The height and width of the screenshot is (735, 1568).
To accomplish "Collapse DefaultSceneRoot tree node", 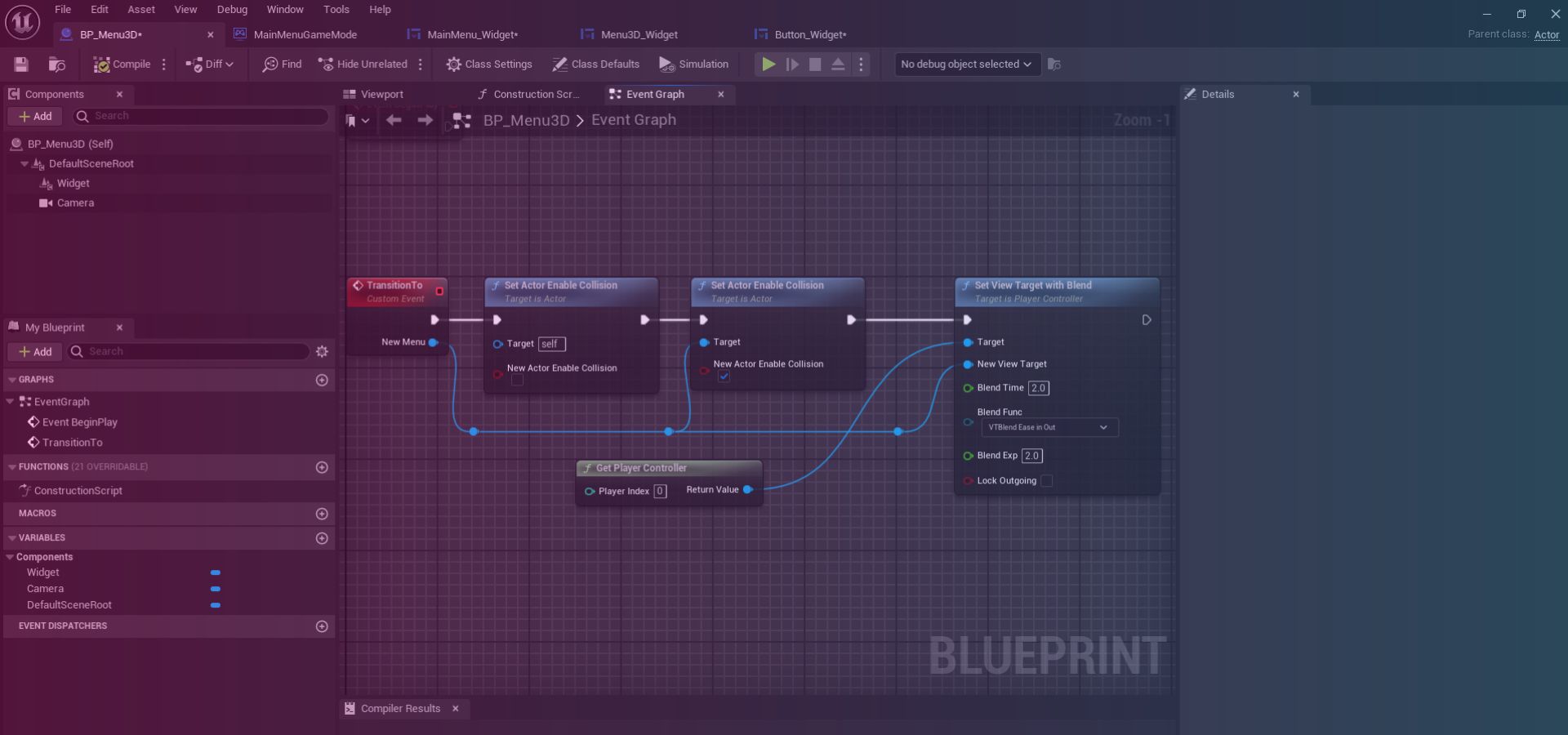I will [x=24, y=164].
